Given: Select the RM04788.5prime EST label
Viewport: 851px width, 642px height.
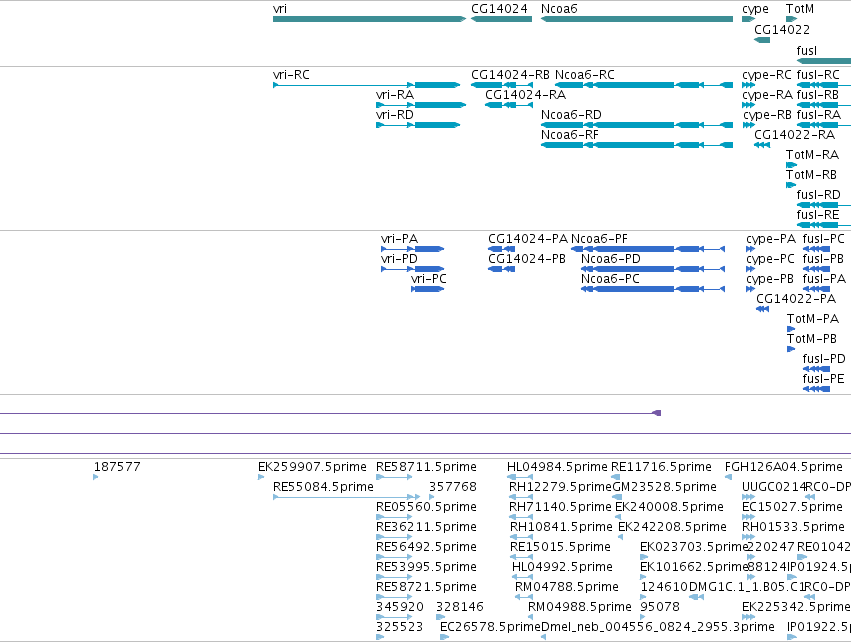Looking at the screenshot, I should pos(567,587).
